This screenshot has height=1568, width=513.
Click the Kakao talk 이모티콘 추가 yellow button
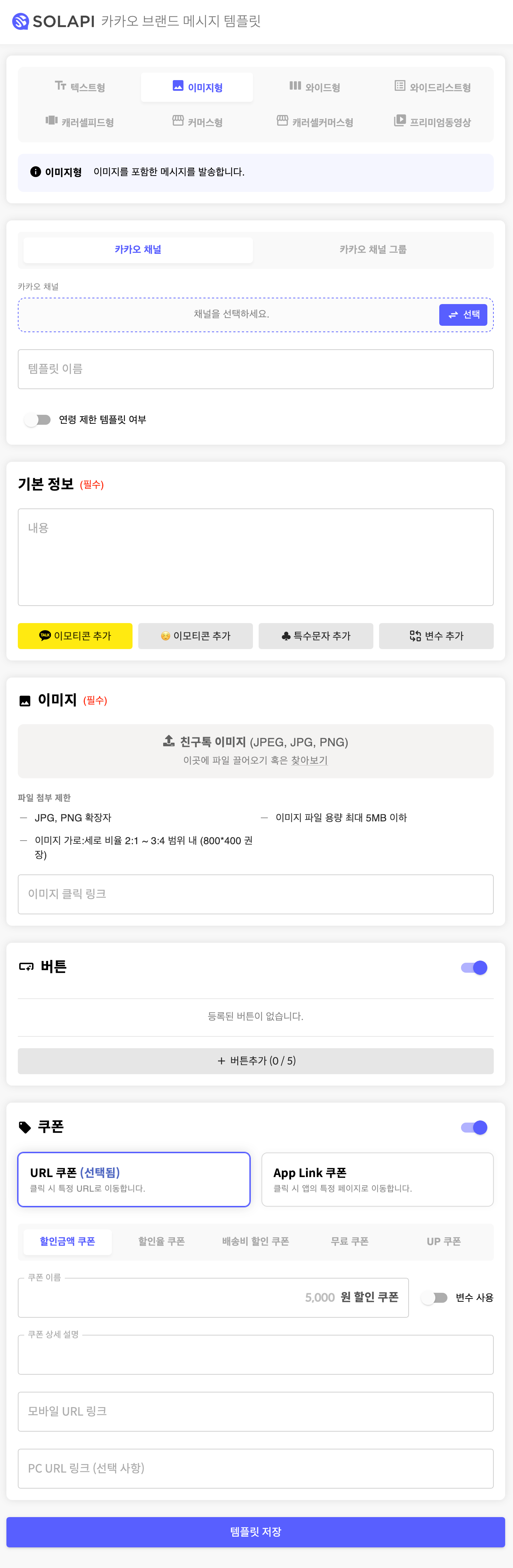(75, 636)
